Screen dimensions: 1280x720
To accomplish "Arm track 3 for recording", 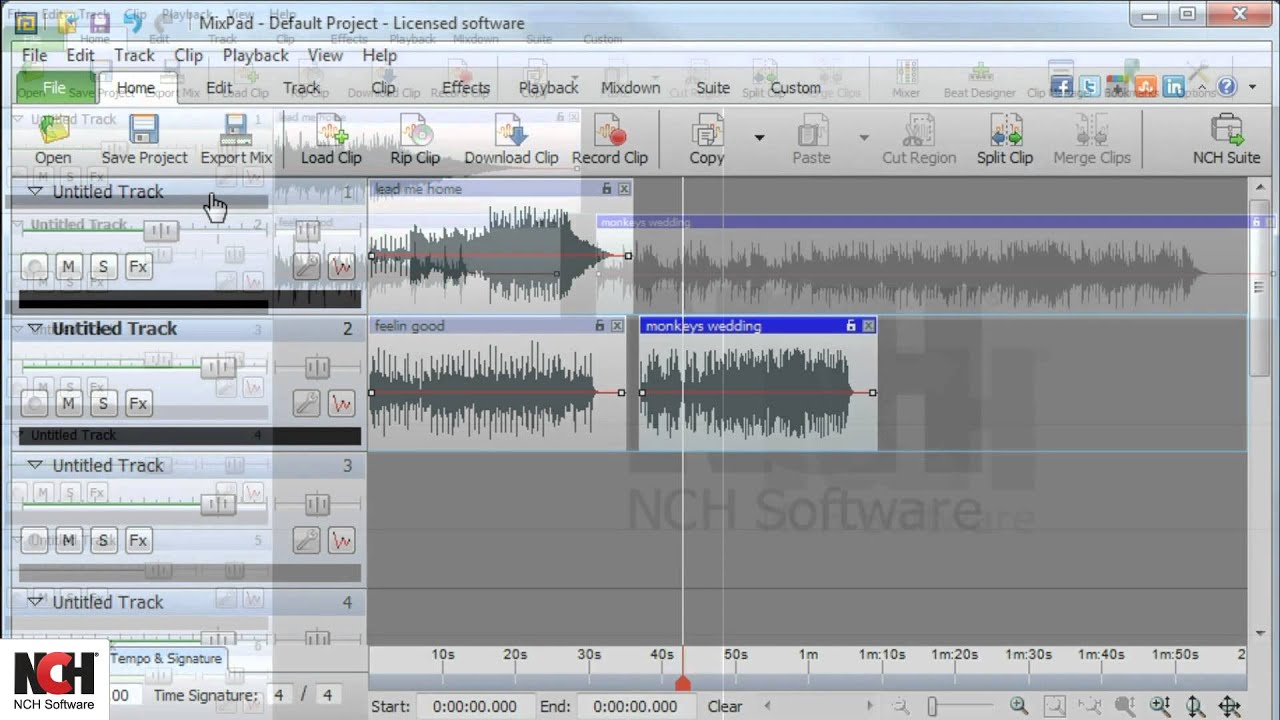I will click(34, 541).
